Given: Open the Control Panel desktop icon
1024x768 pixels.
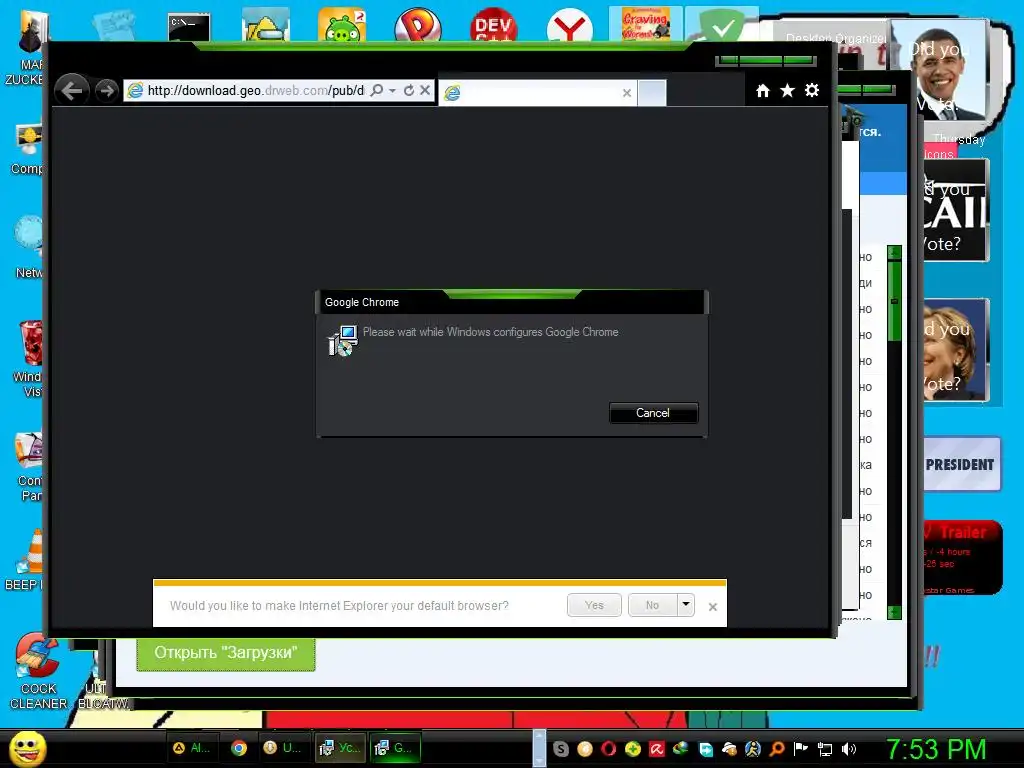Looking at the screenshot, I should [x=29, y=466].
